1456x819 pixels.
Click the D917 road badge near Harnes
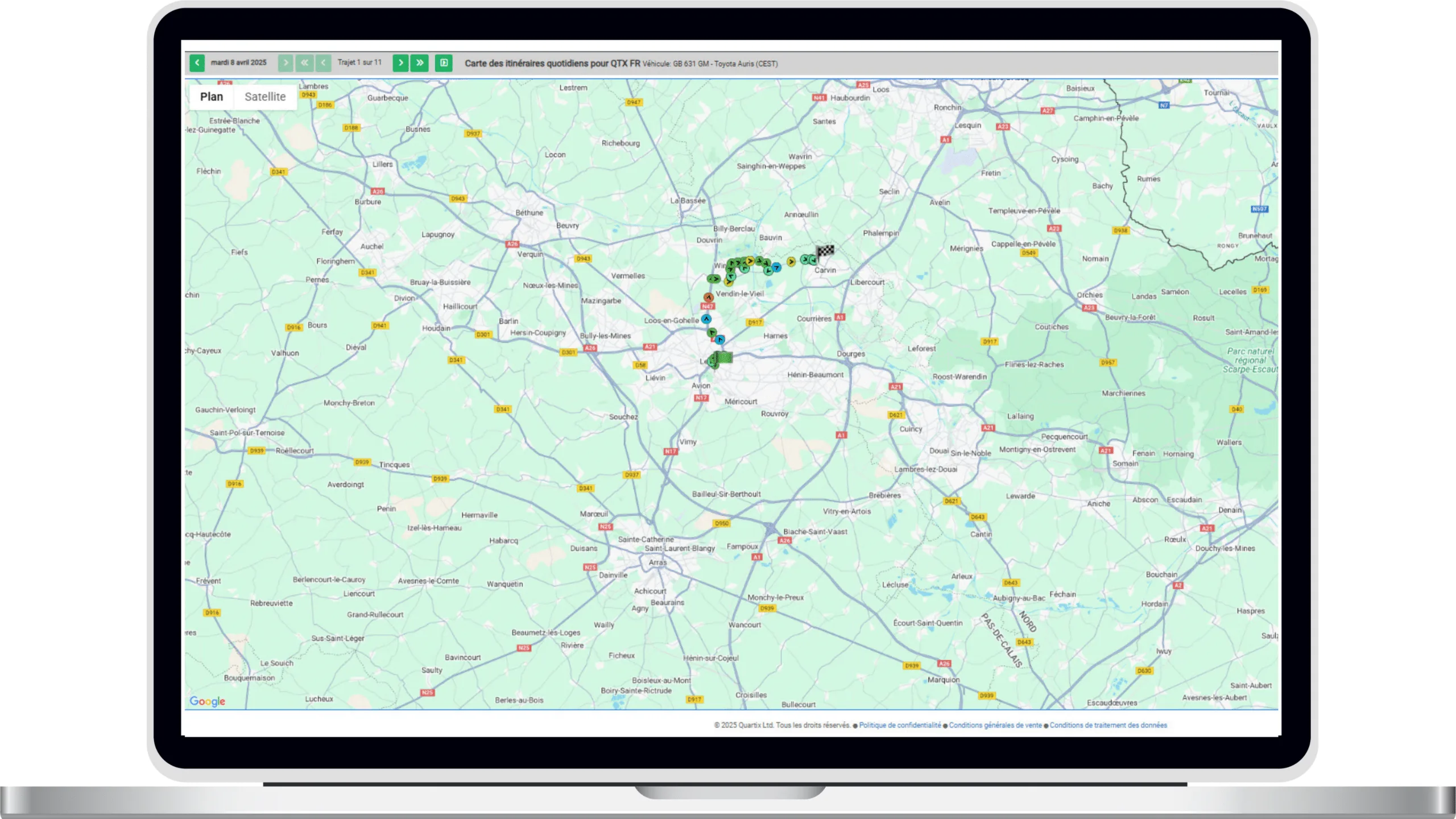point(755,322)
